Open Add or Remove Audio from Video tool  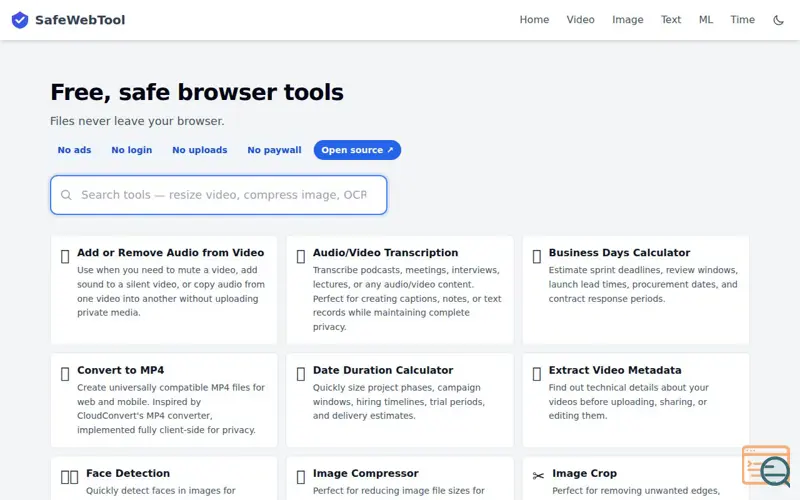point(170,253)
